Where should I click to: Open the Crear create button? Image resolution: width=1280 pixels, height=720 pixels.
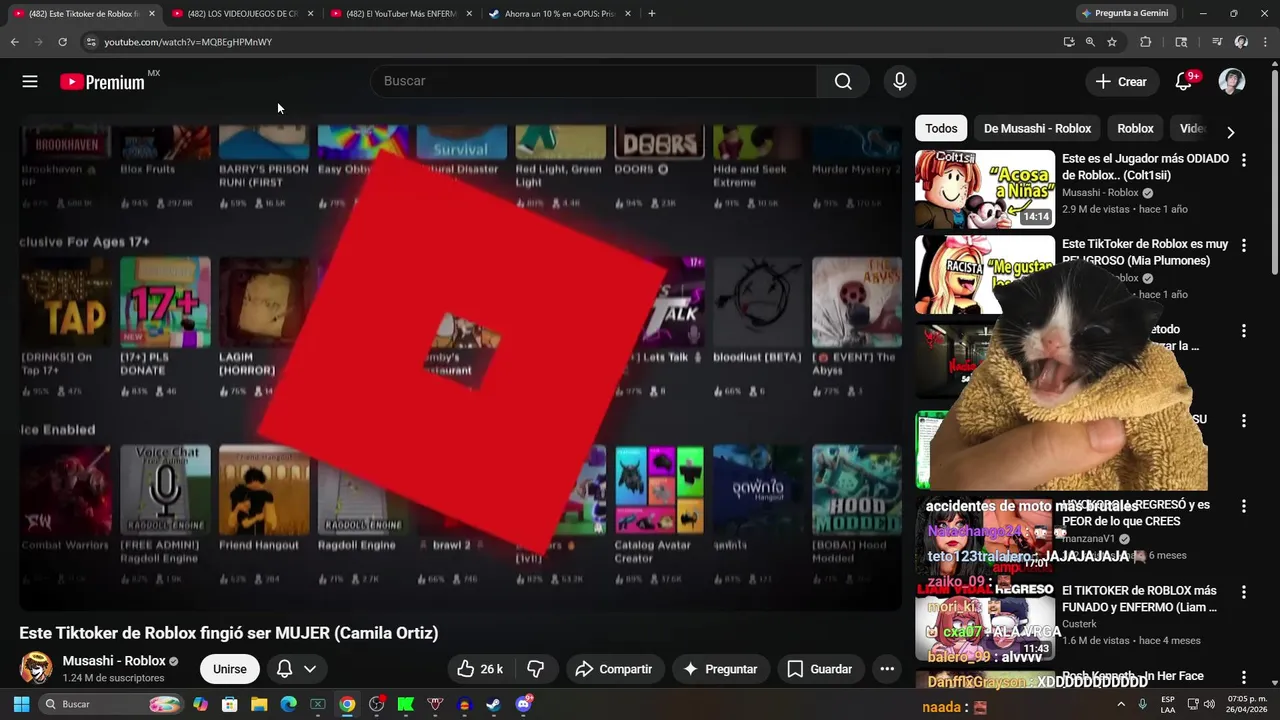tap(1121, 82)
